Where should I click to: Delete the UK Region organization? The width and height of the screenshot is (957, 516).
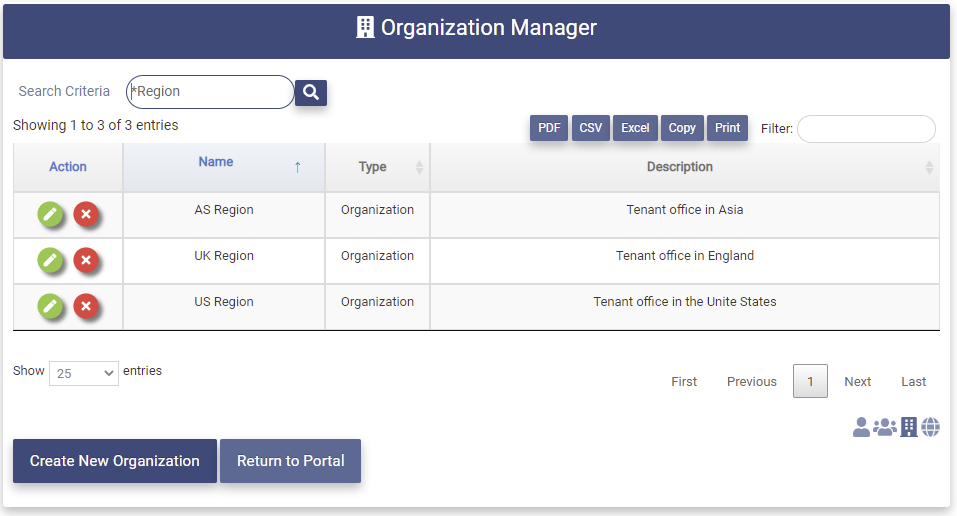pos(86,260)
